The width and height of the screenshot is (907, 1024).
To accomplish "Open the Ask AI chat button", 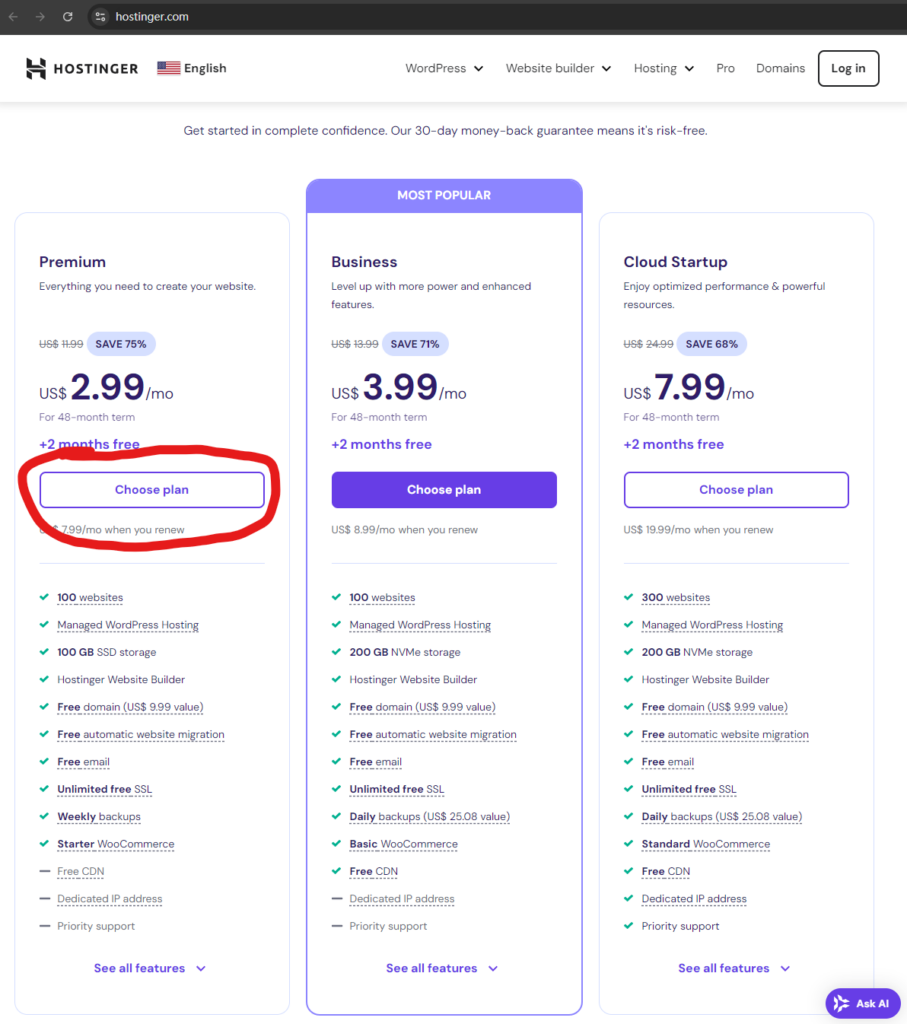I will [x=862, y=1003].
